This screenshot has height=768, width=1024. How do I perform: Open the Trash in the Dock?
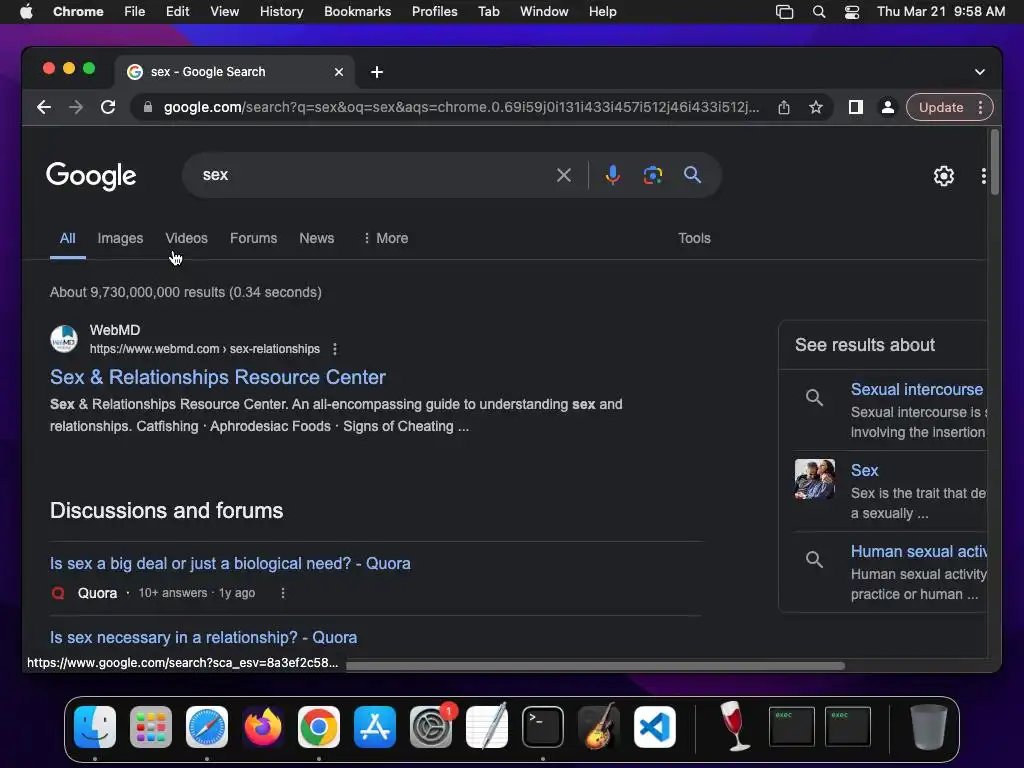(929, 727)
